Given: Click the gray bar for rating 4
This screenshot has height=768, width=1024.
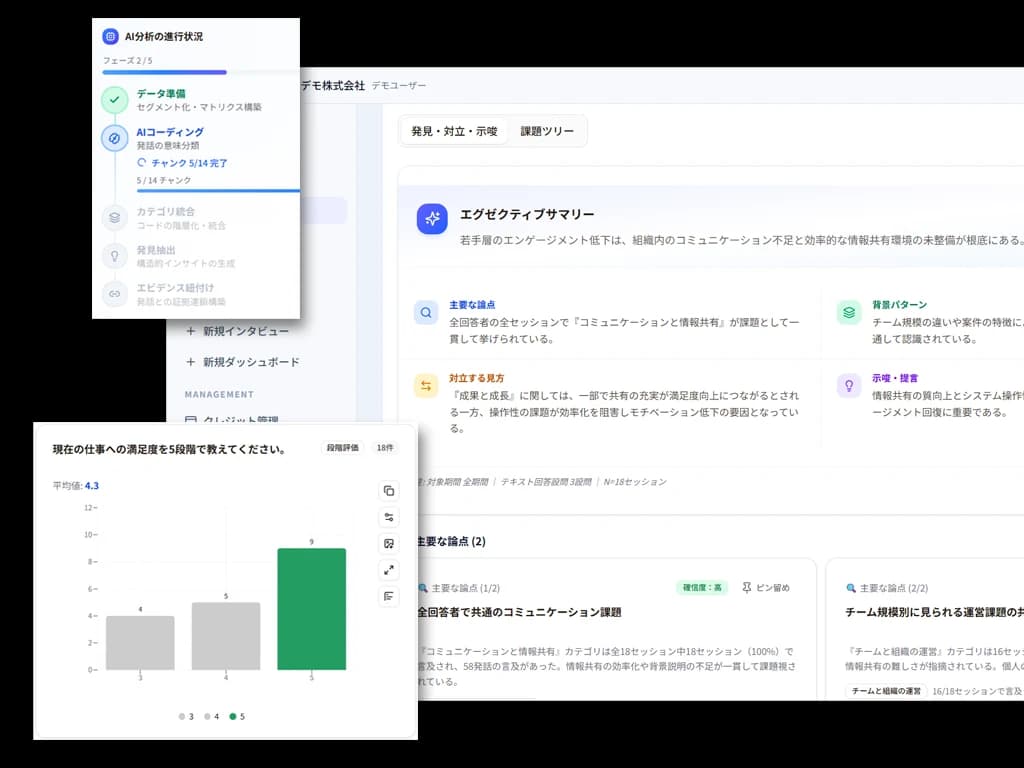Looking at the screenshot, I should pyautogui.click(x=226, y=636).
